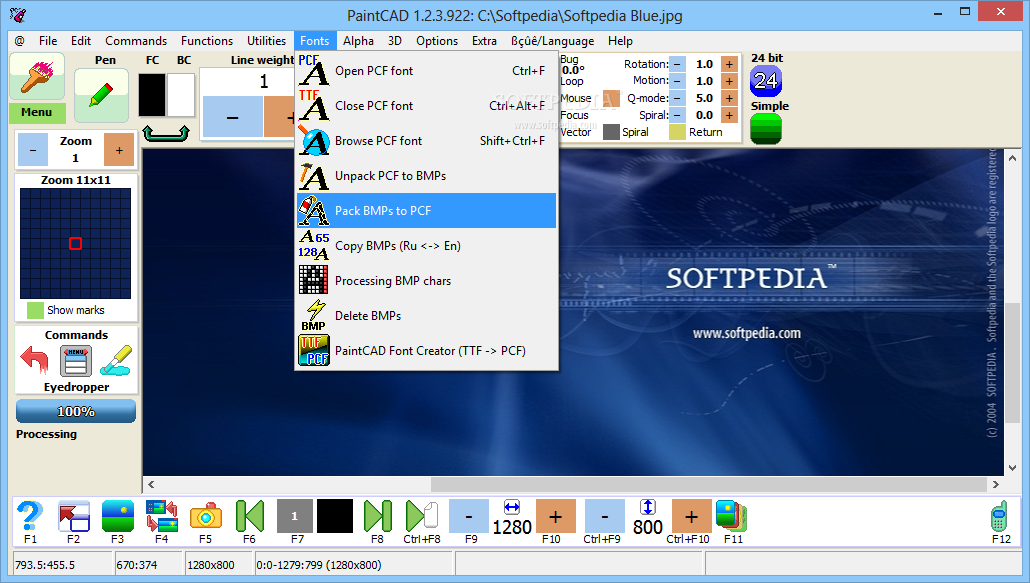Viewport: 1030px width, 583px height.
Task: Open the File menu
Action: 48,41
